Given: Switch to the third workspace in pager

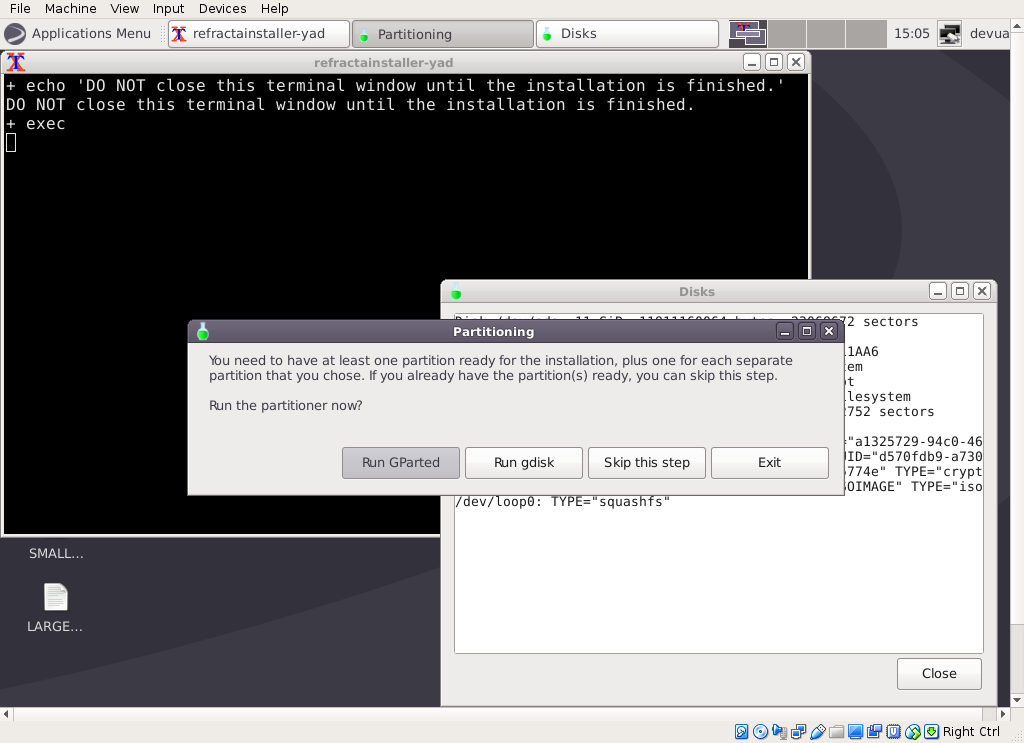Looking at the screenshot, I should (x=826, y=34).
